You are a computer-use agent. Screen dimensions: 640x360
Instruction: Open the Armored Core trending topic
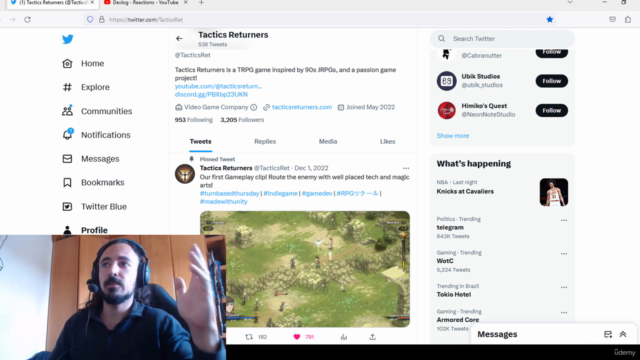point(458,320)
